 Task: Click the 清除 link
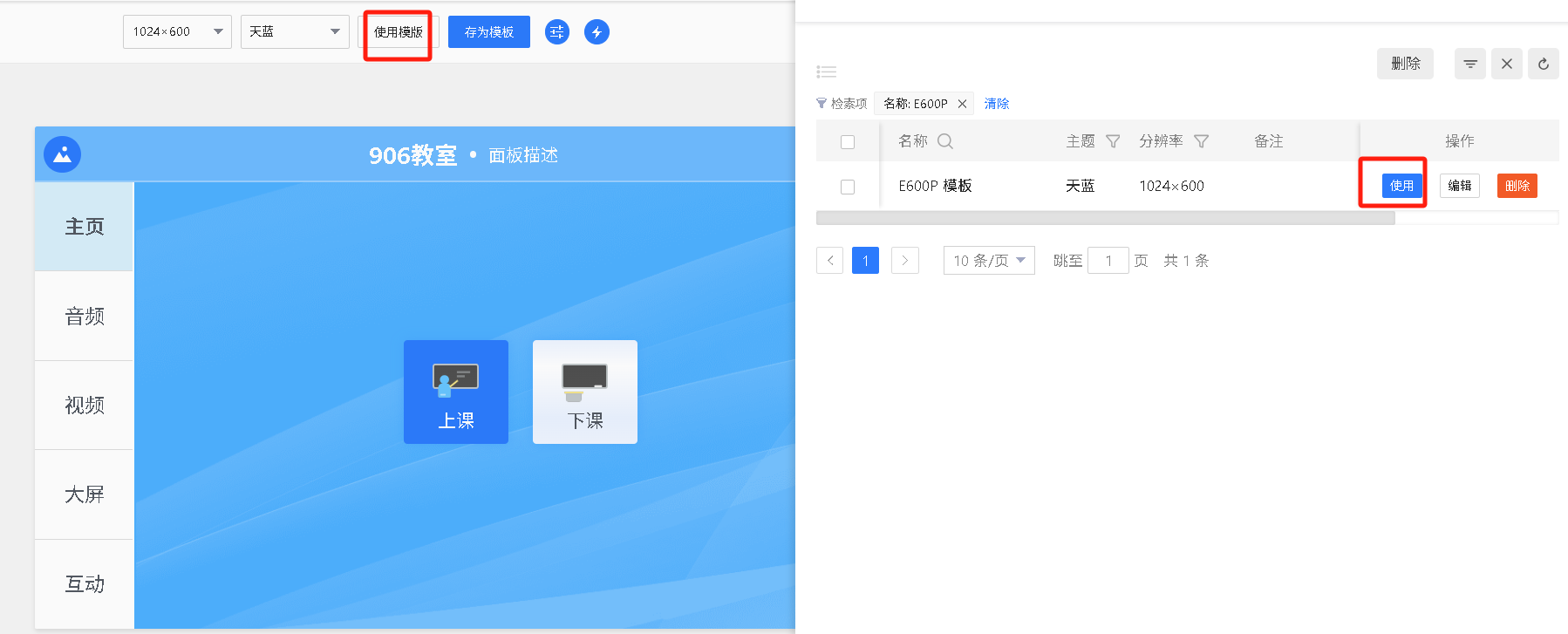click(x=996, y=104)
